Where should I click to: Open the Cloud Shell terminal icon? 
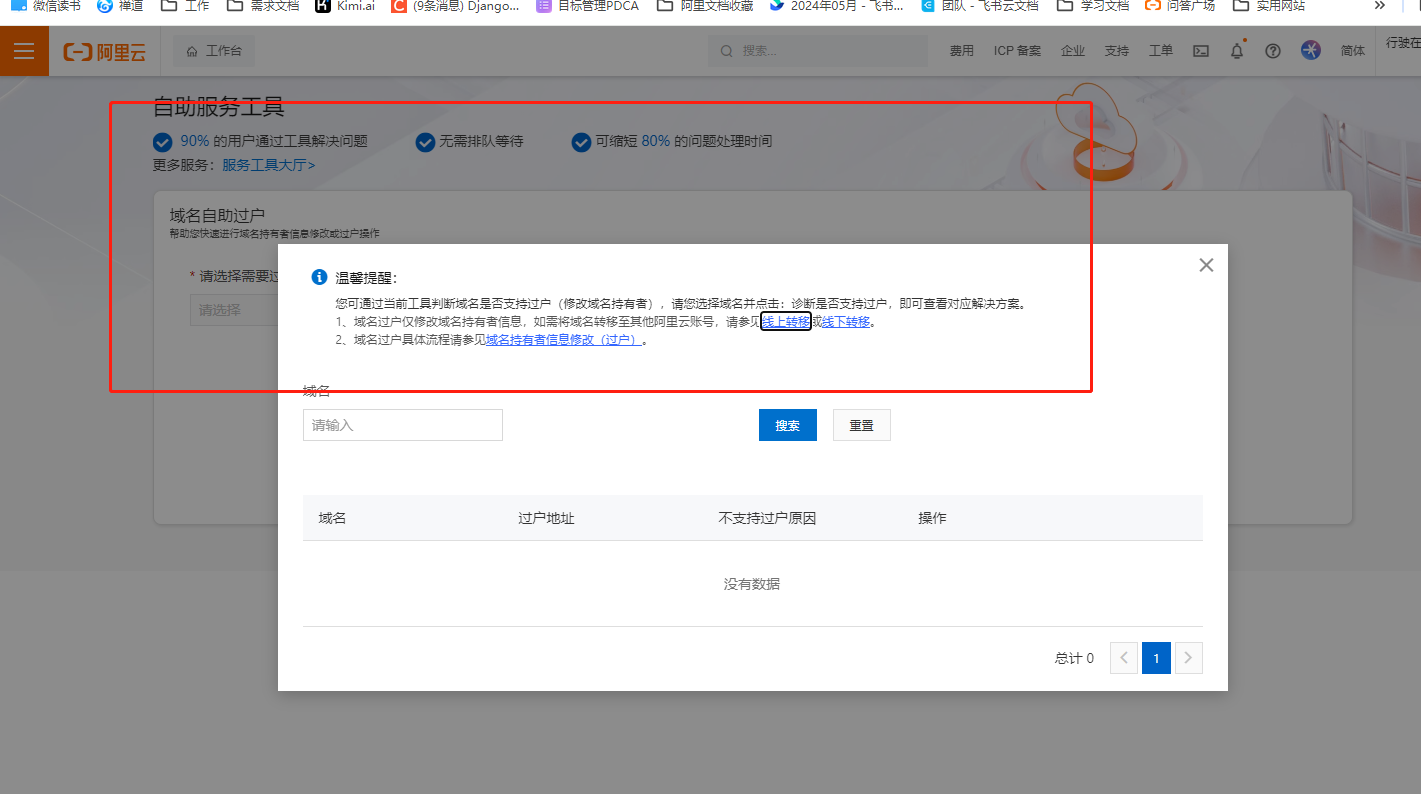[1201, 51]
